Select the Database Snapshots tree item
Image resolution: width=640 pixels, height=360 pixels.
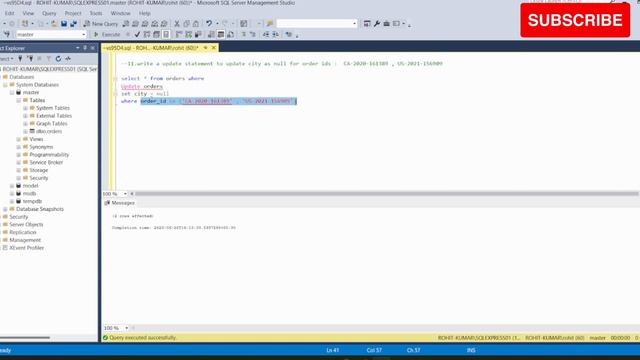click(x=40, y=209)
